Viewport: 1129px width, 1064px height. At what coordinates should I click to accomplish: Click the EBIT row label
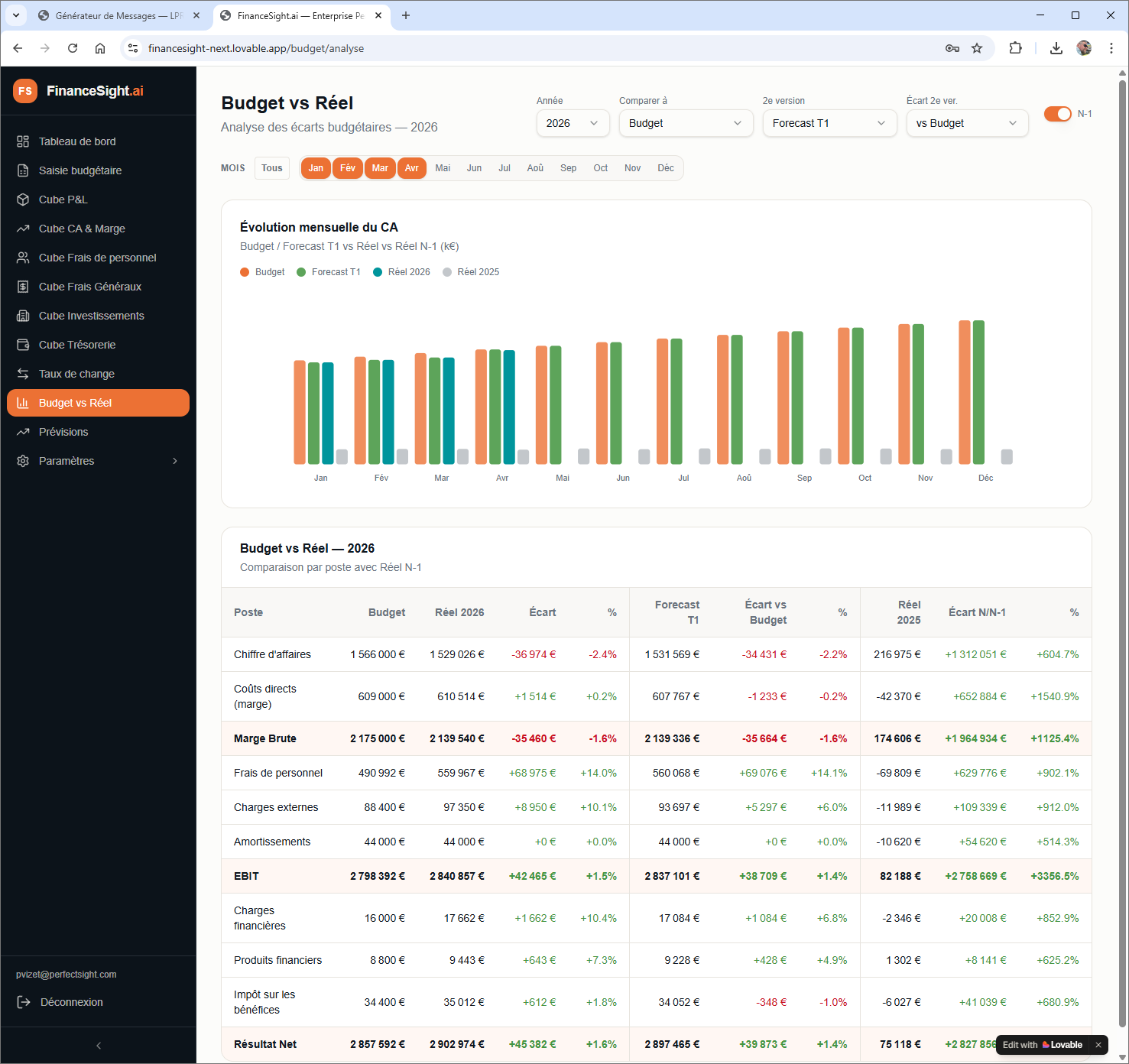(246, 876)
